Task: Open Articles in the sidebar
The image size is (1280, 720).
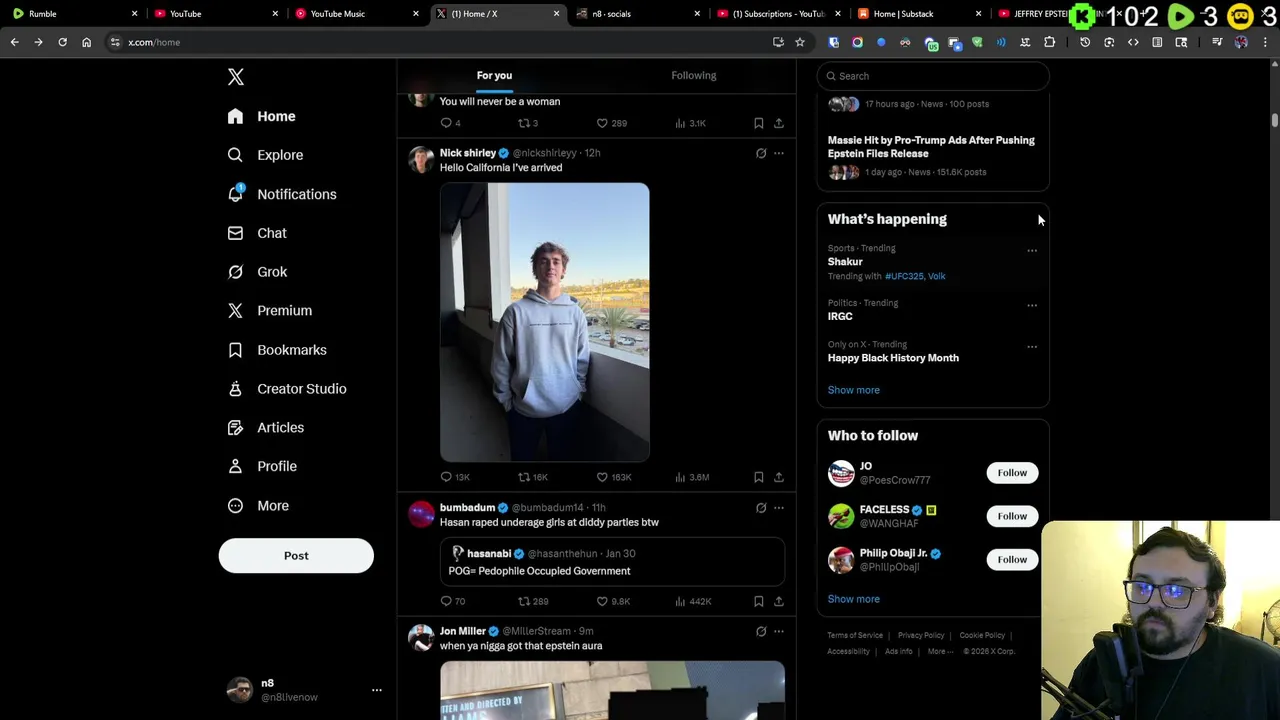Action: point(266,428)
